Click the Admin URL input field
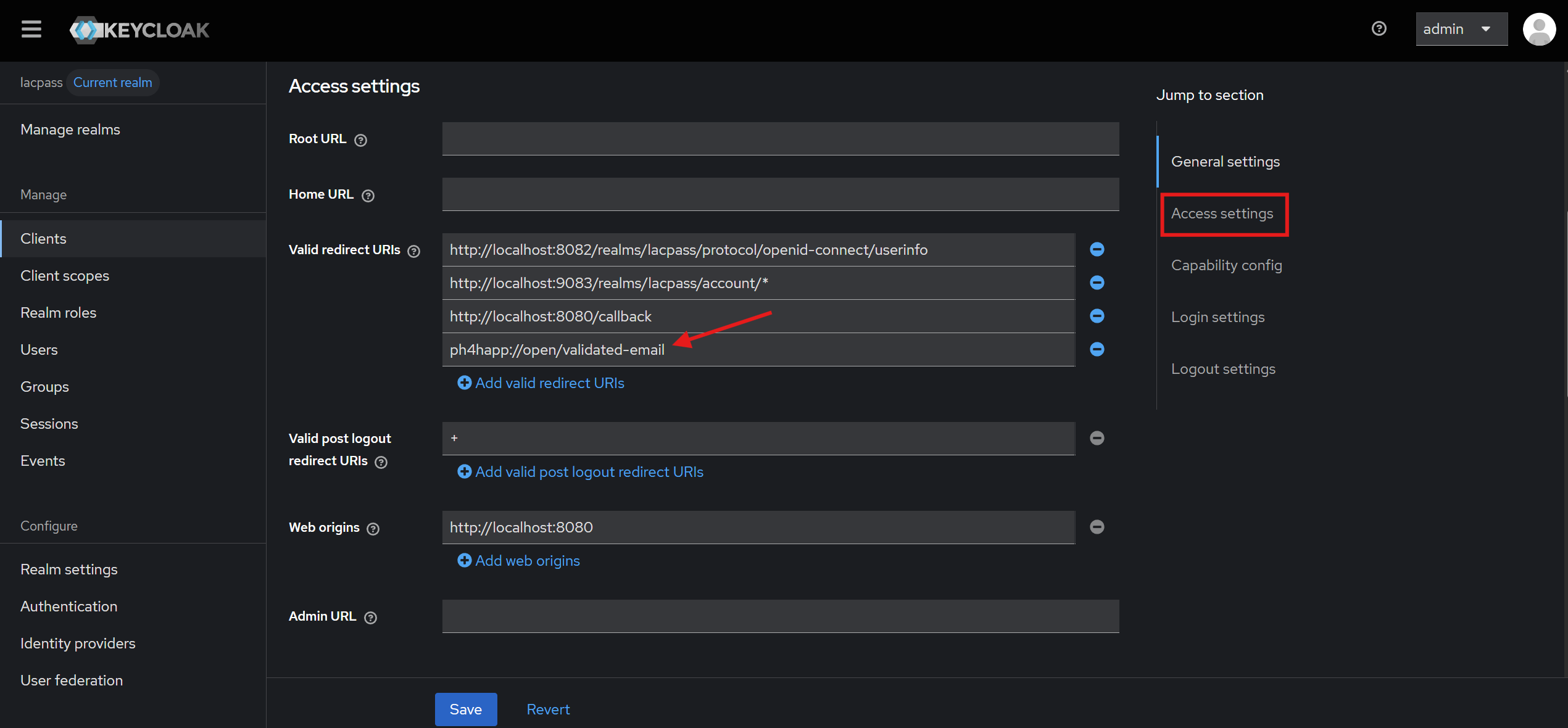This screenshot has width=1568, height=728. pos(781,616)
